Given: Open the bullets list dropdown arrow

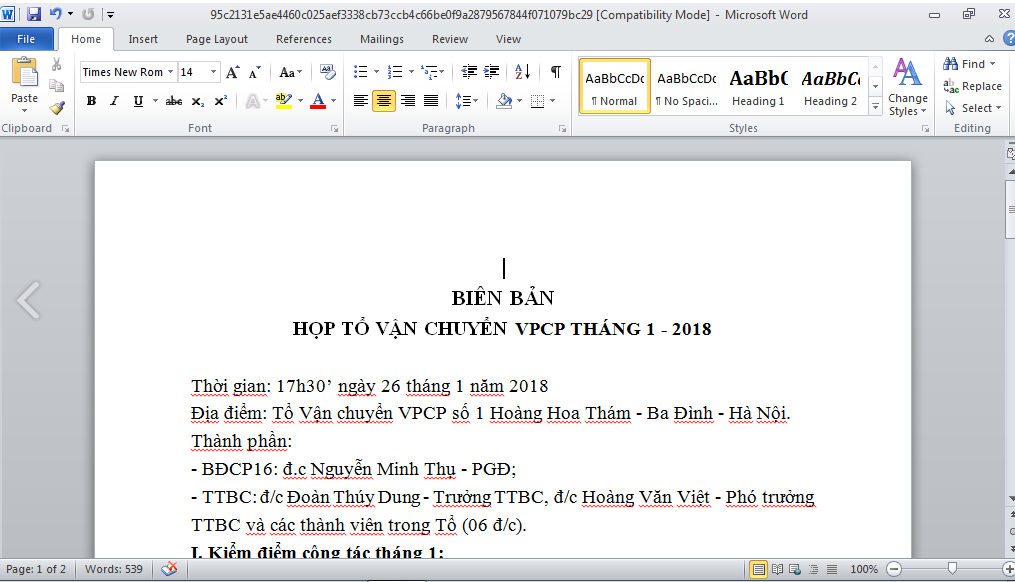Looking at the screenshot, I should click(376, 72).
